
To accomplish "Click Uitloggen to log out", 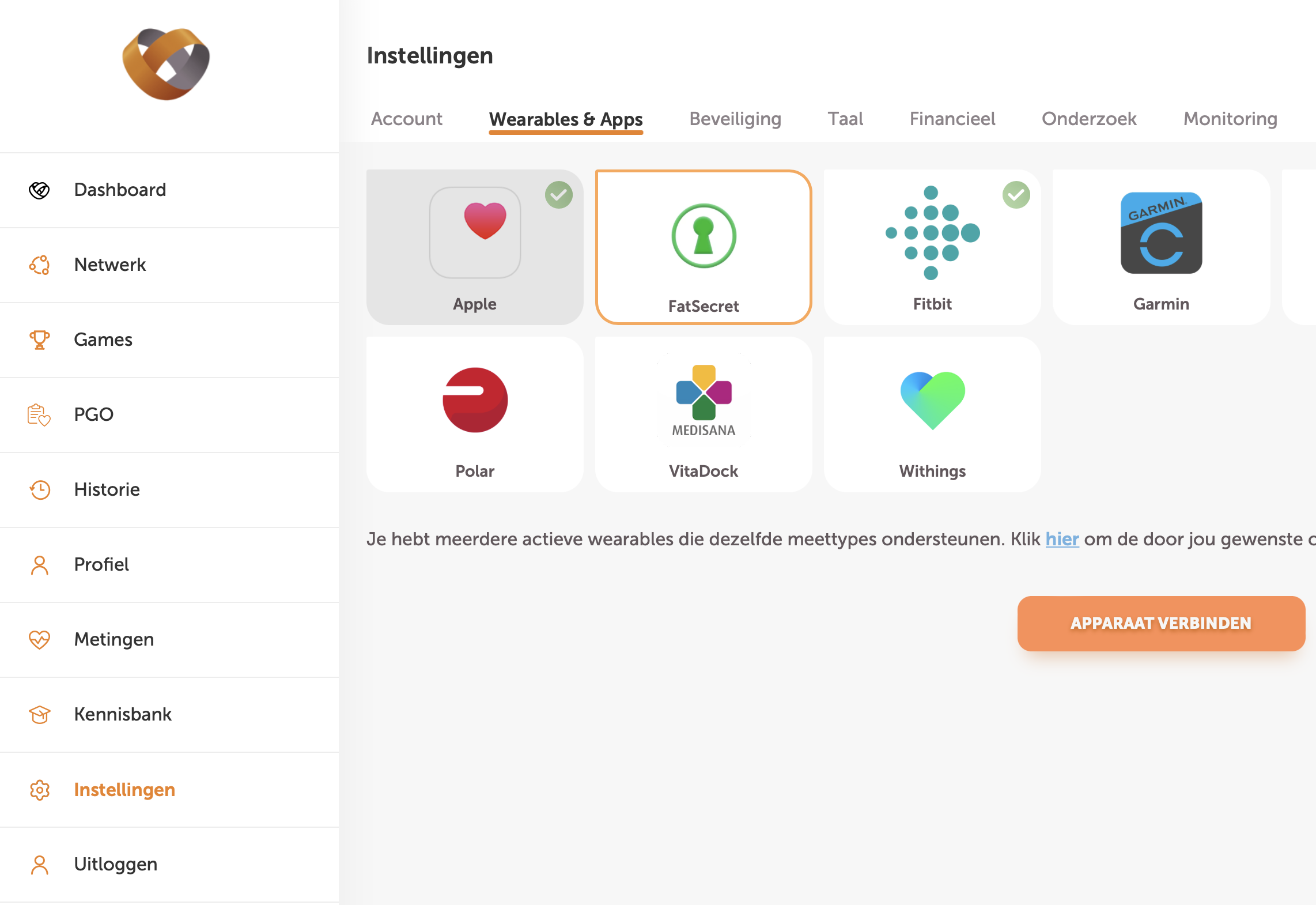I will tap(115, 864).
